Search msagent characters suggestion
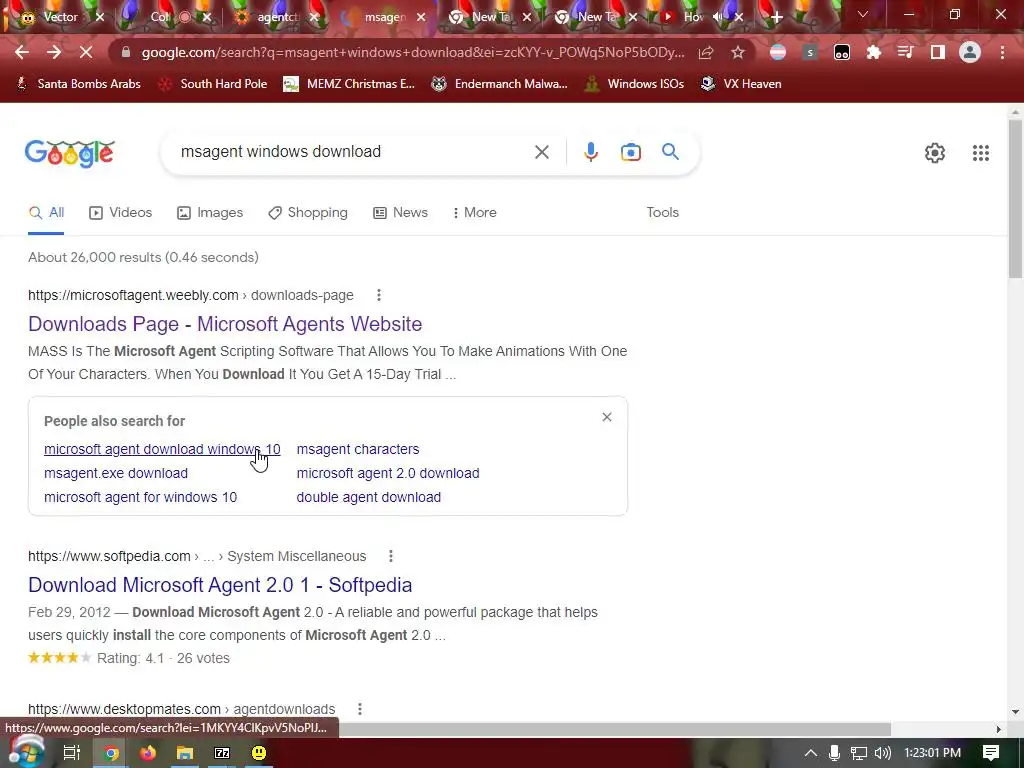The height and width of the screenshot is (768, 1024). pyautogui.click(x=358, y=449)
